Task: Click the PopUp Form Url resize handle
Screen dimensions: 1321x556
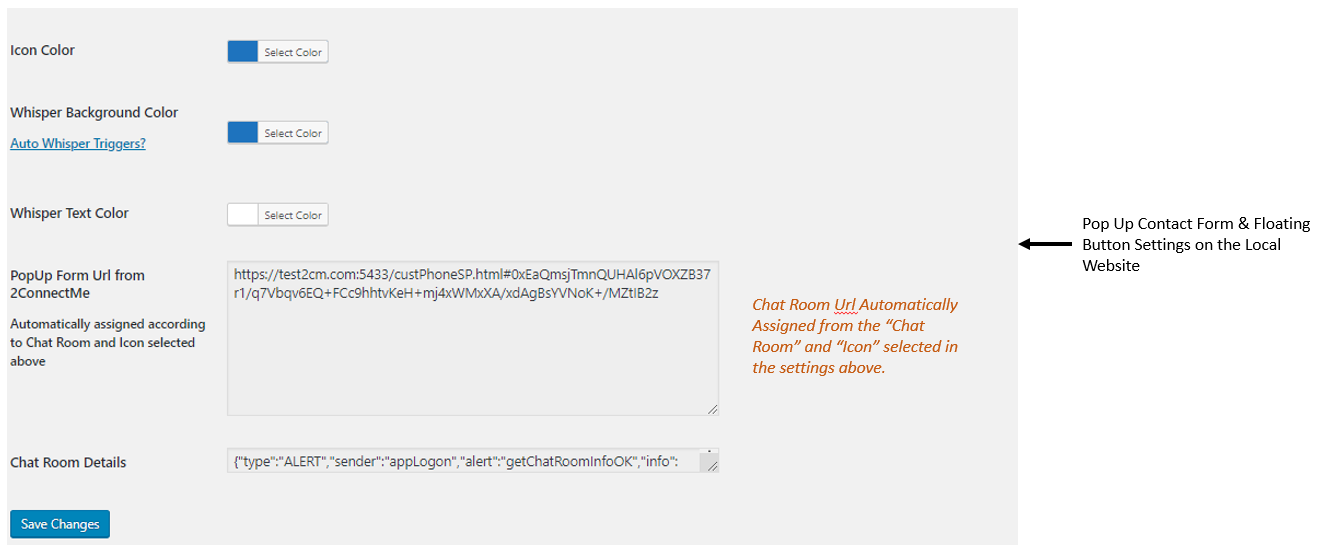Action: 713,409
